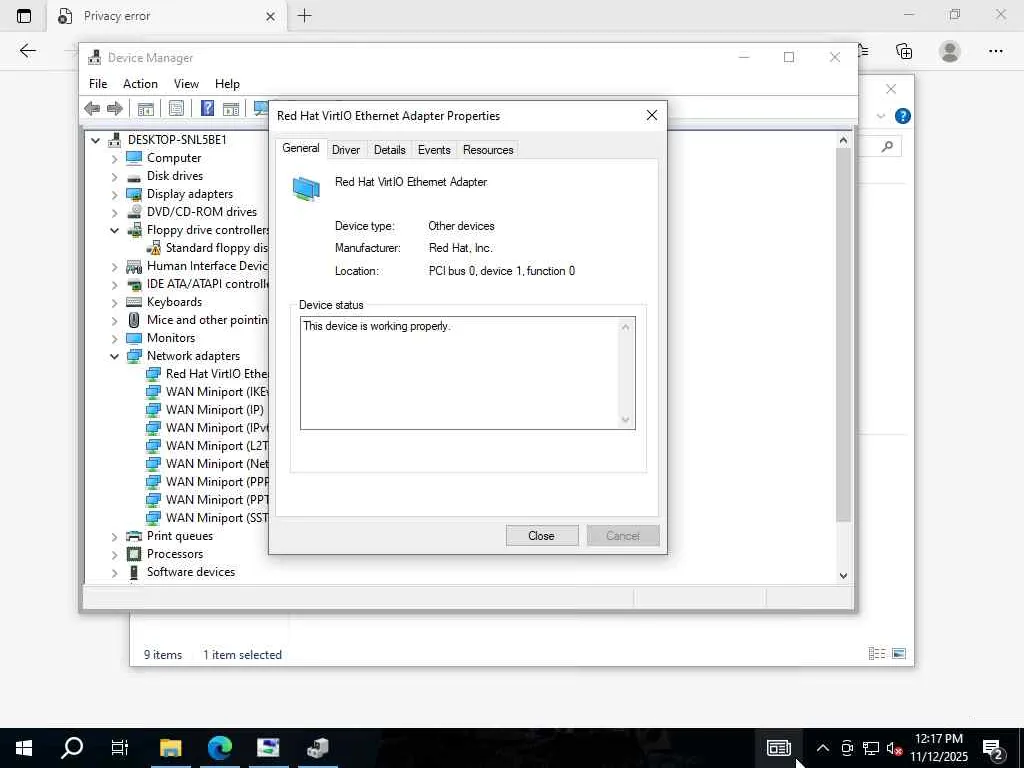Open Edge Settings and more ellipsis menu

click(995, 51)
